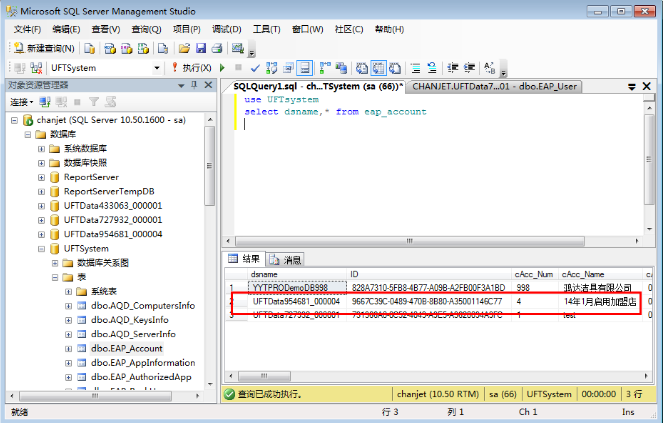Open the active files list dropdown arrow

tap(631, 87)
